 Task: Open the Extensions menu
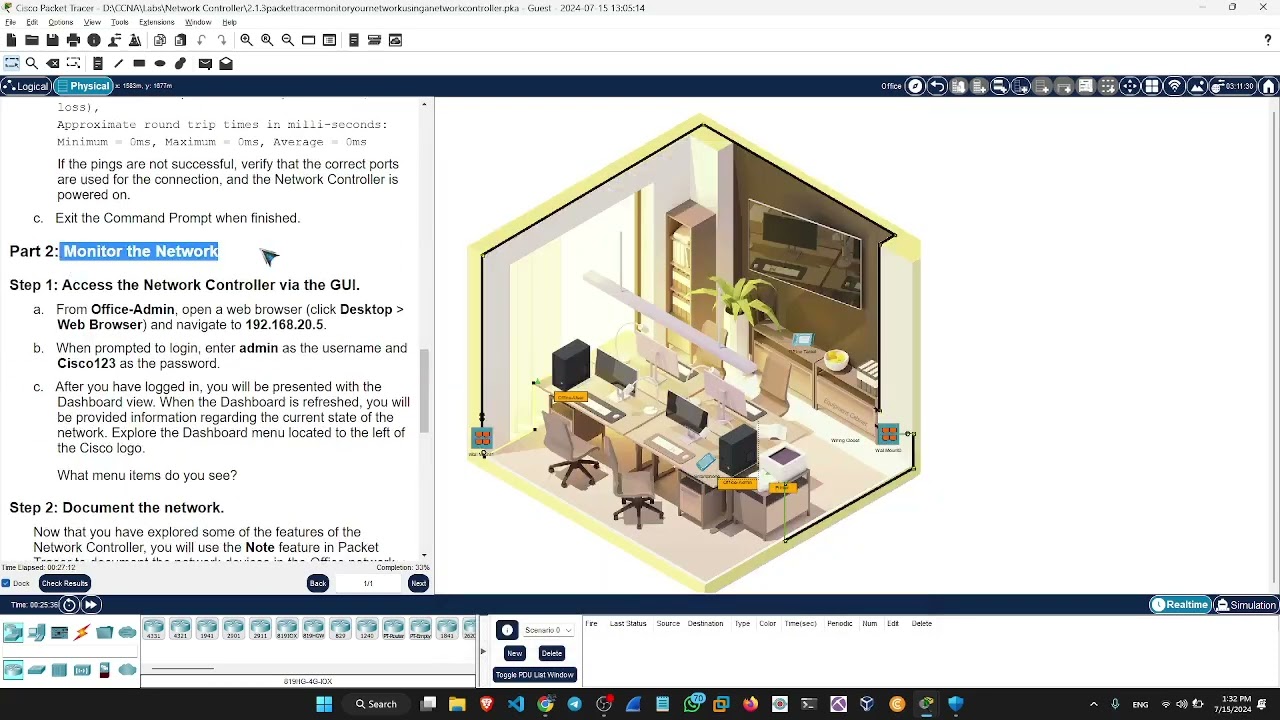point(156,22)
